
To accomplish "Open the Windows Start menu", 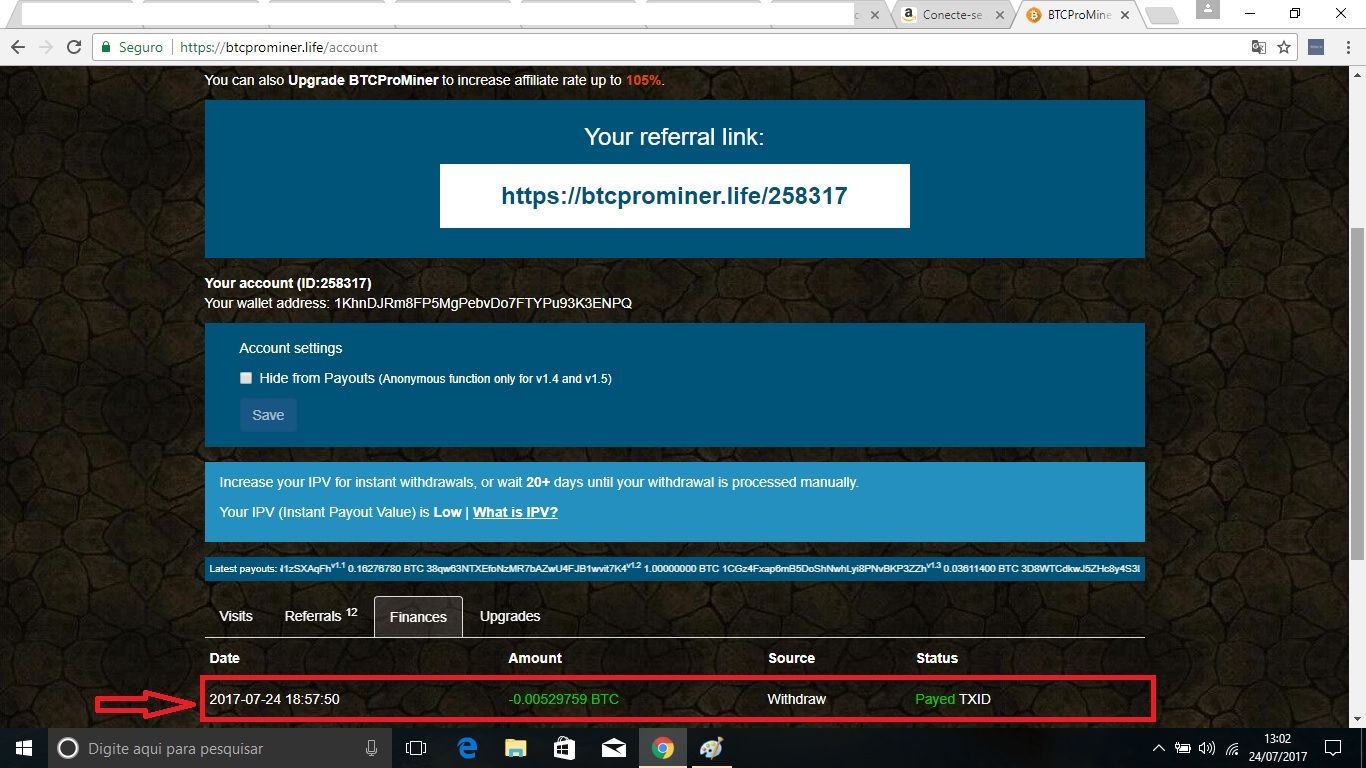I will click(23, 748).
